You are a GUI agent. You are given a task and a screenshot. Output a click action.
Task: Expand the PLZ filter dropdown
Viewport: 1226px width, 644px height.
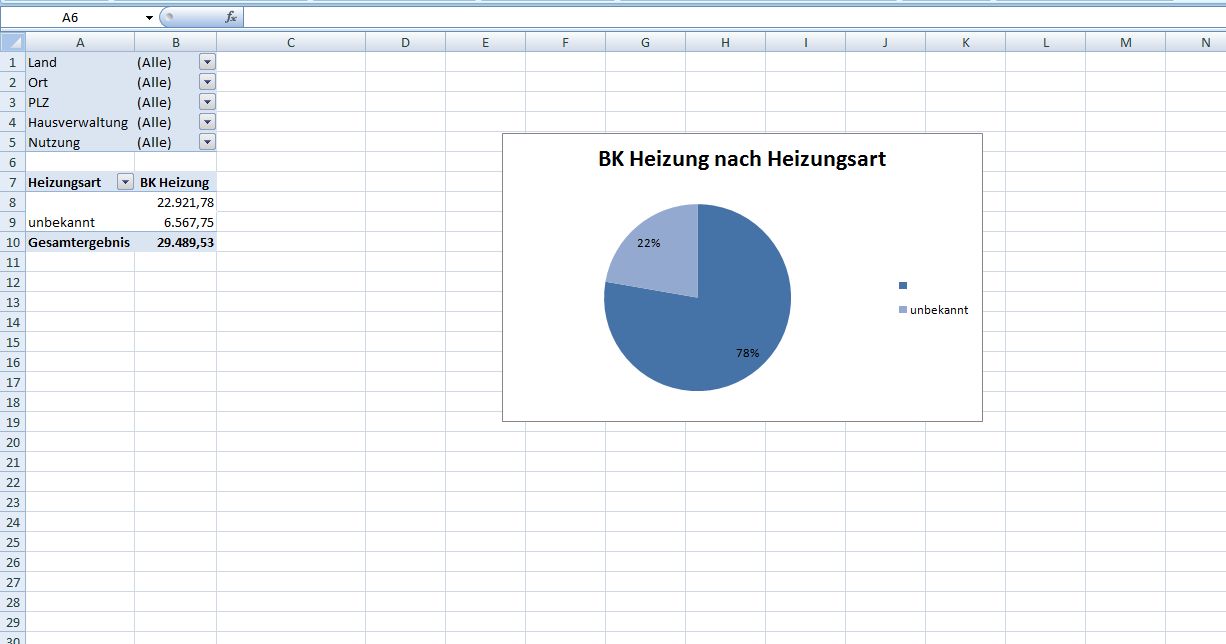tap(207, 102)
